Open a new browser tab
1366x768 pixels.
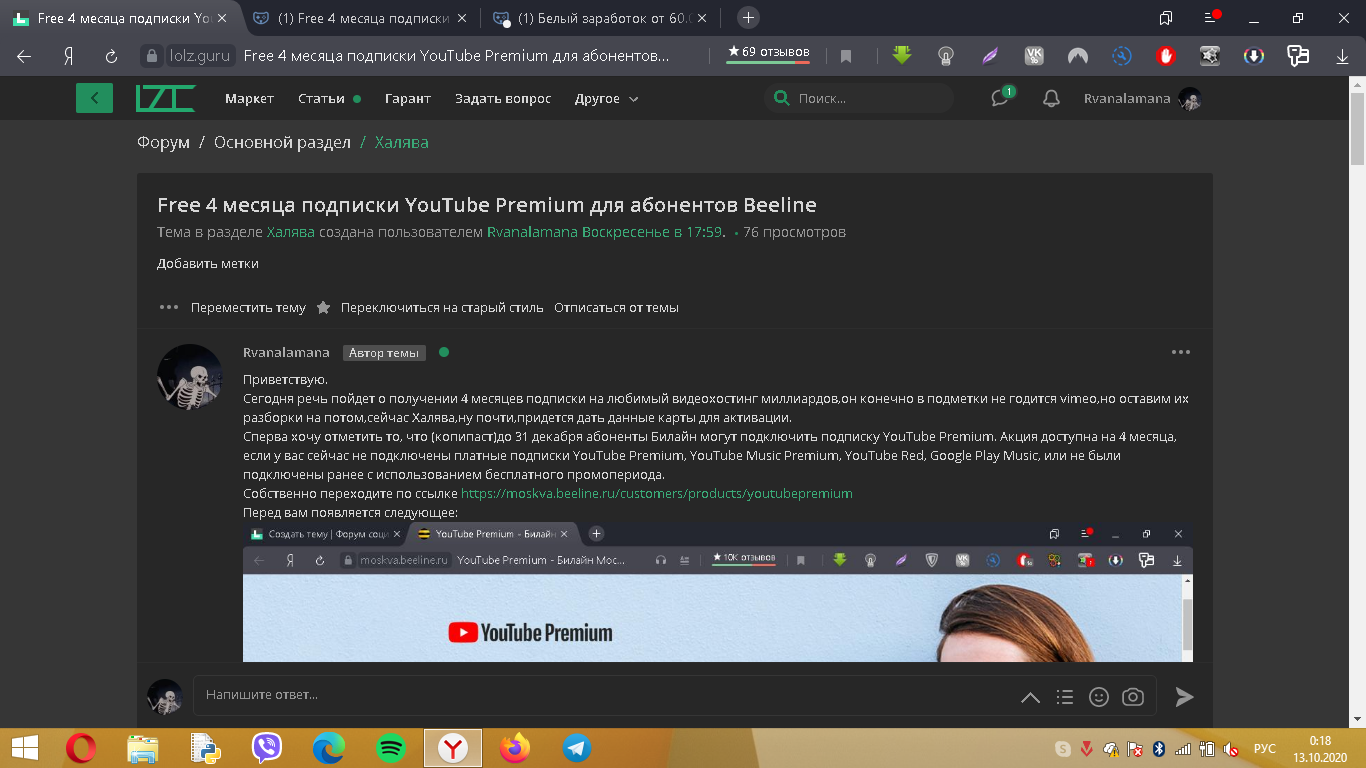point(748,18)
